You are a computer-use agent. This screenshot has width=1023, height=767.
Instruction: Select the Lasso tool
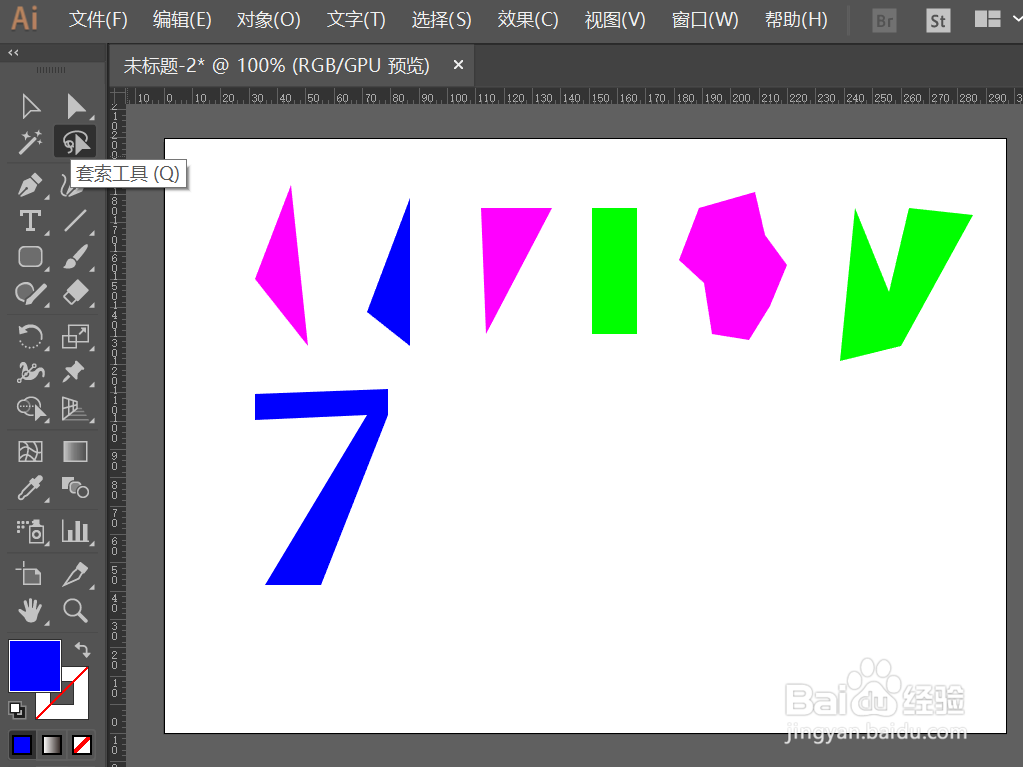tap(76, 142)
